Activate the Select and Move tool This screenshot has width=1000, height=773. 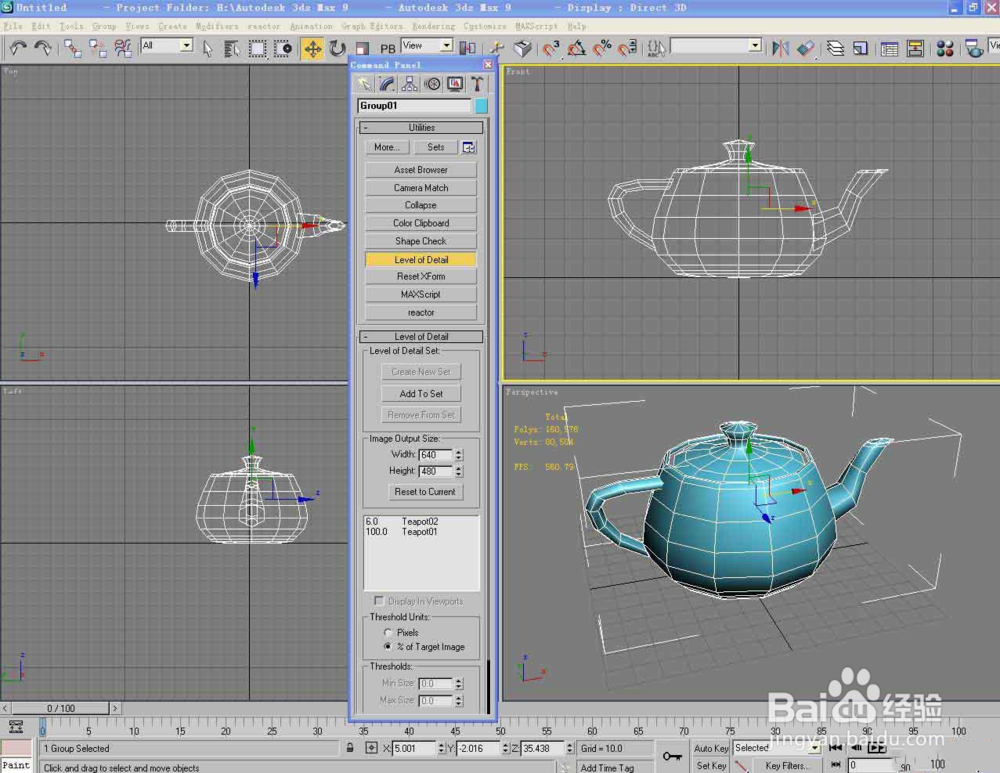(312, 48)
